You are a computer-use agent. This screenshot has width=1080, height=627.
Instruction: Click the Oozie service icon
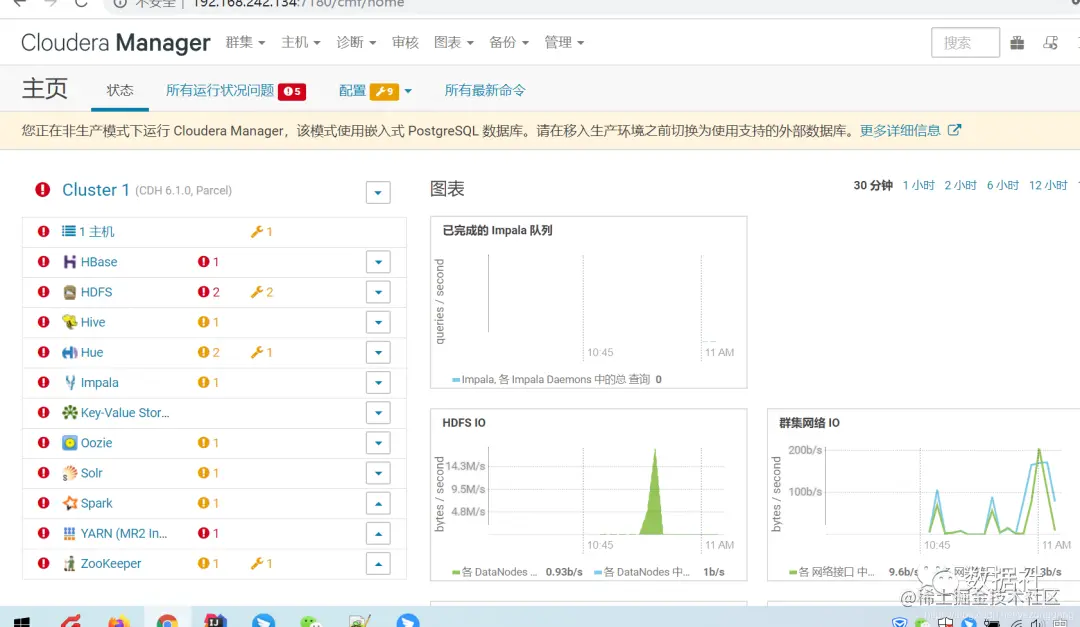70,443
